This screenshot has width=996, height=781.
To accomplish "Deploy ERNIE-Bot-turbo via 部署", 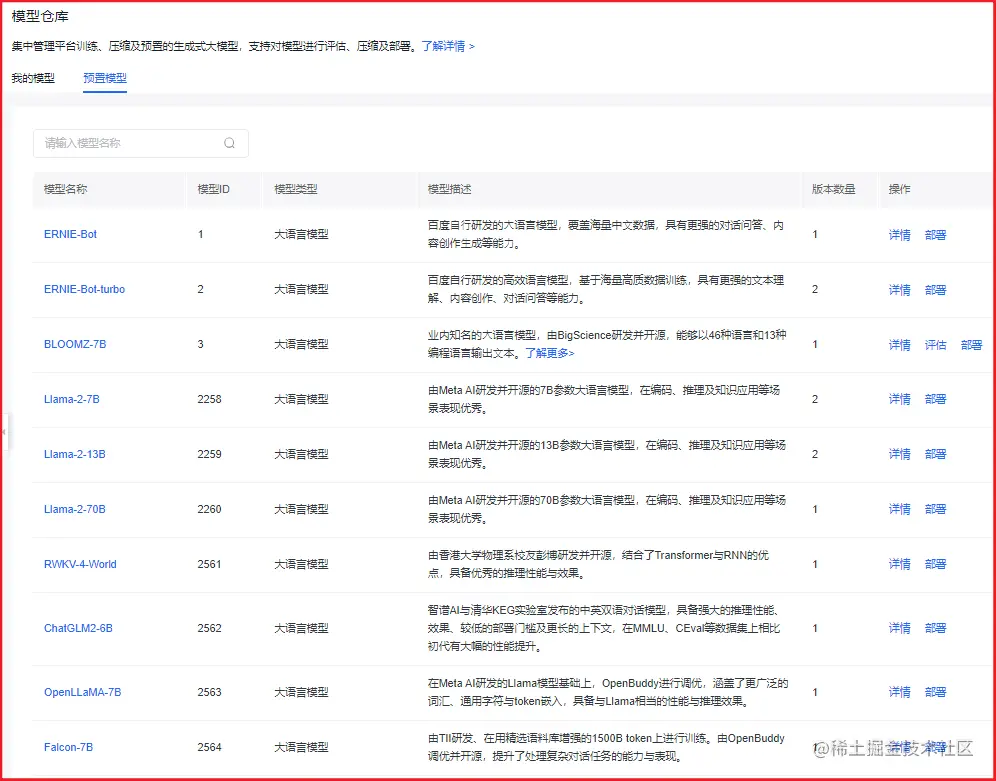I will click(x=936, y=290).
